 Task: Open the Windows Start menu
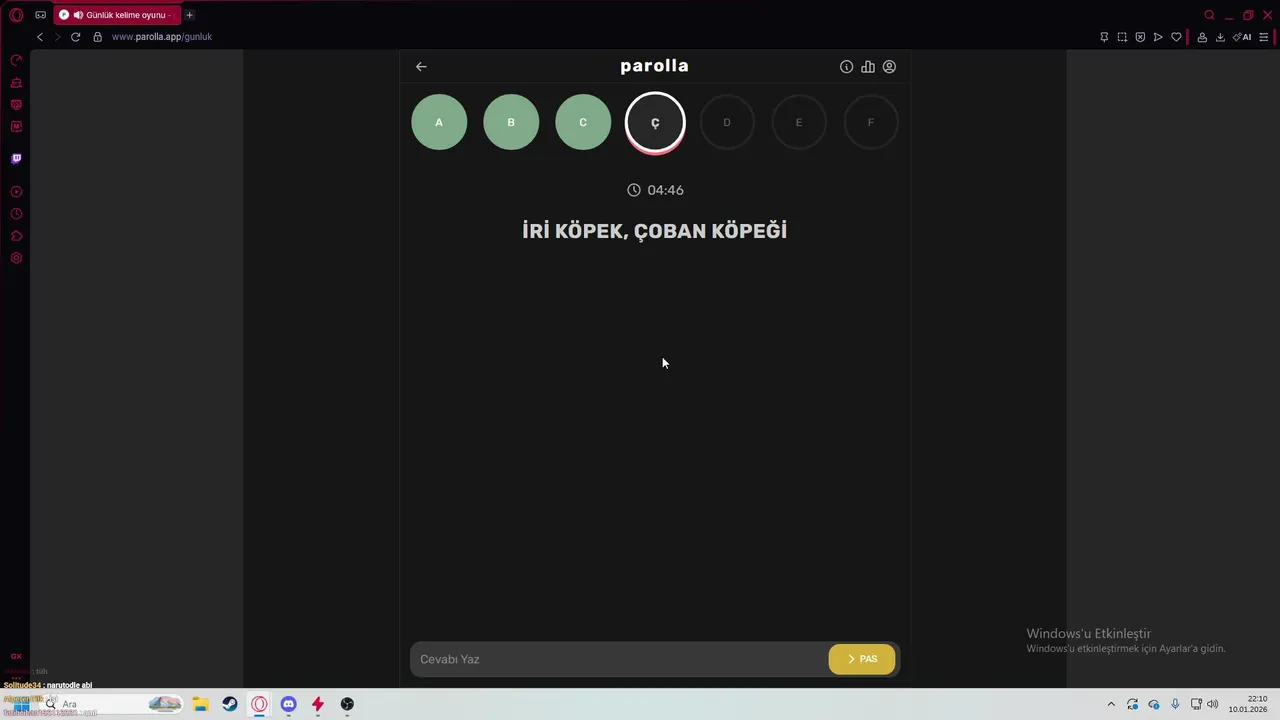[21, 705]
